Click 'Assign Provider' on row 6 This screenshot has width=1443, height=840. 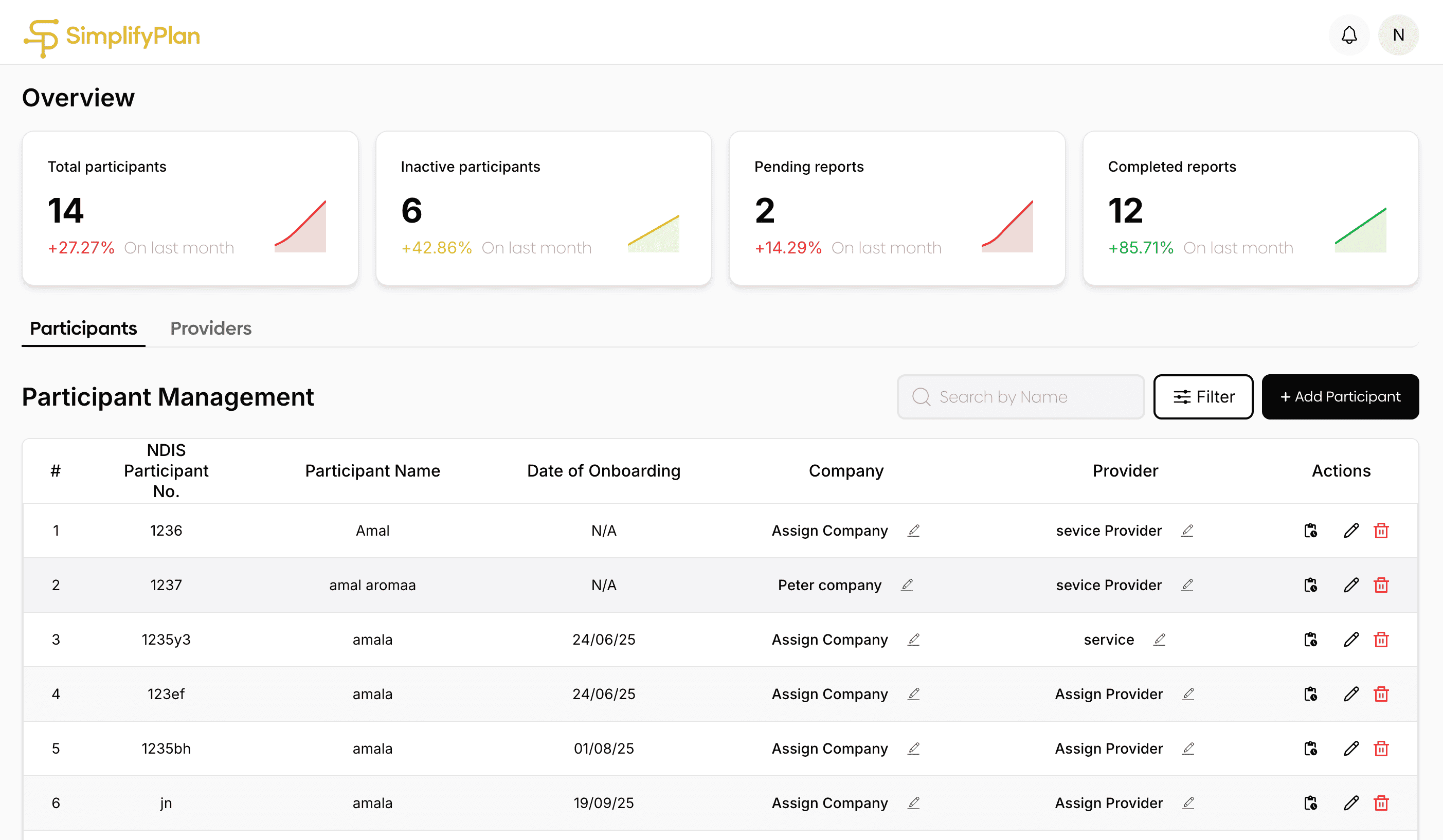[1109, 803]
